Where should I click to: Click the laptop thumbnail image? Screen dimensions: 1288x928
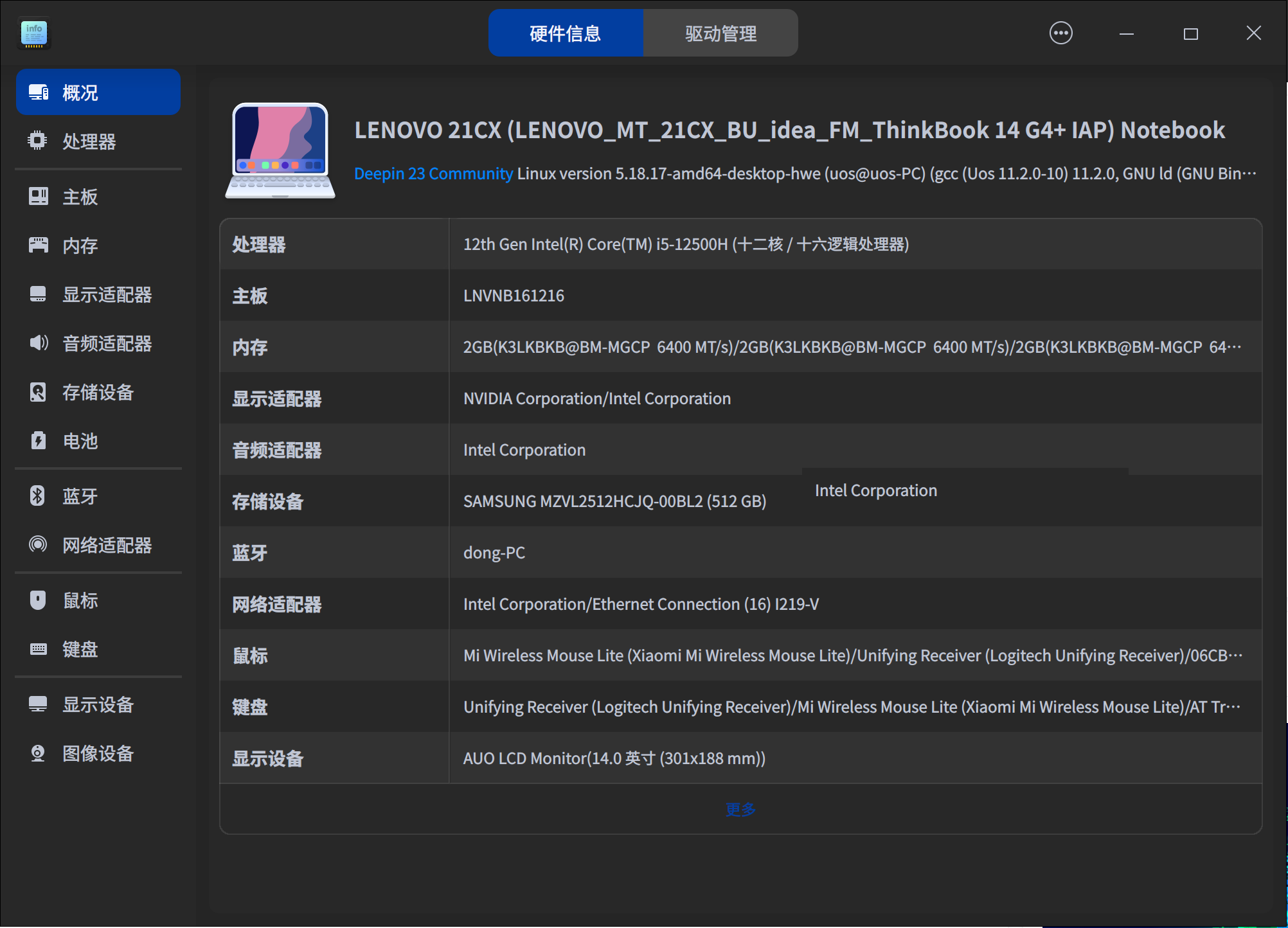tap(280, 151)
